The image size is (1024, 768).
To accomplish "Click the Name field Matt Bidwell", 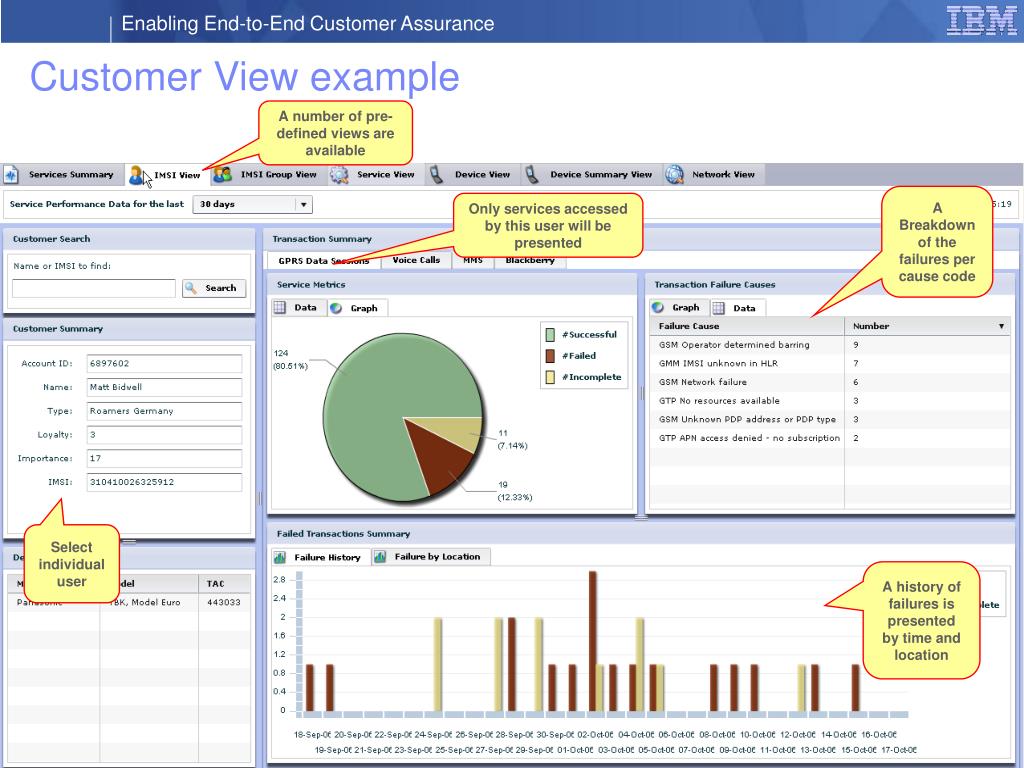I will pyautogui.click(x=164, y=387).
